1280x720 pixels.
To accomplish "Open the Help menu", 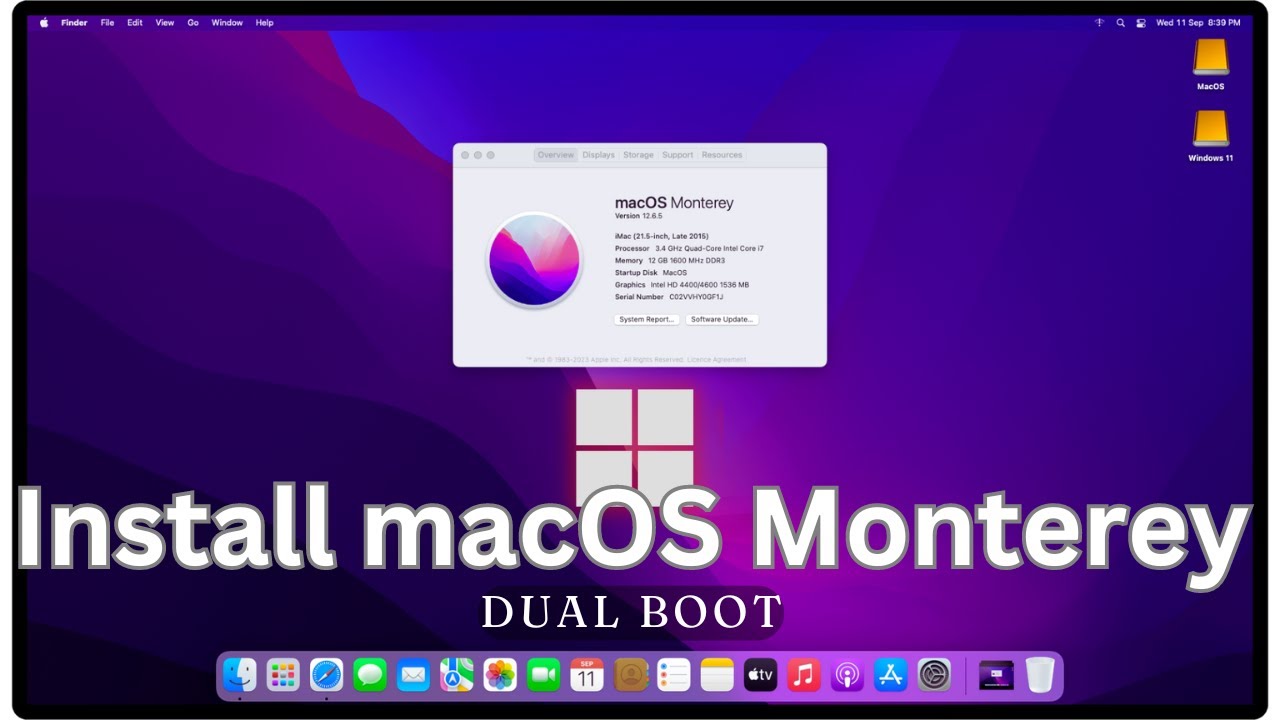I will coord(264,22).
